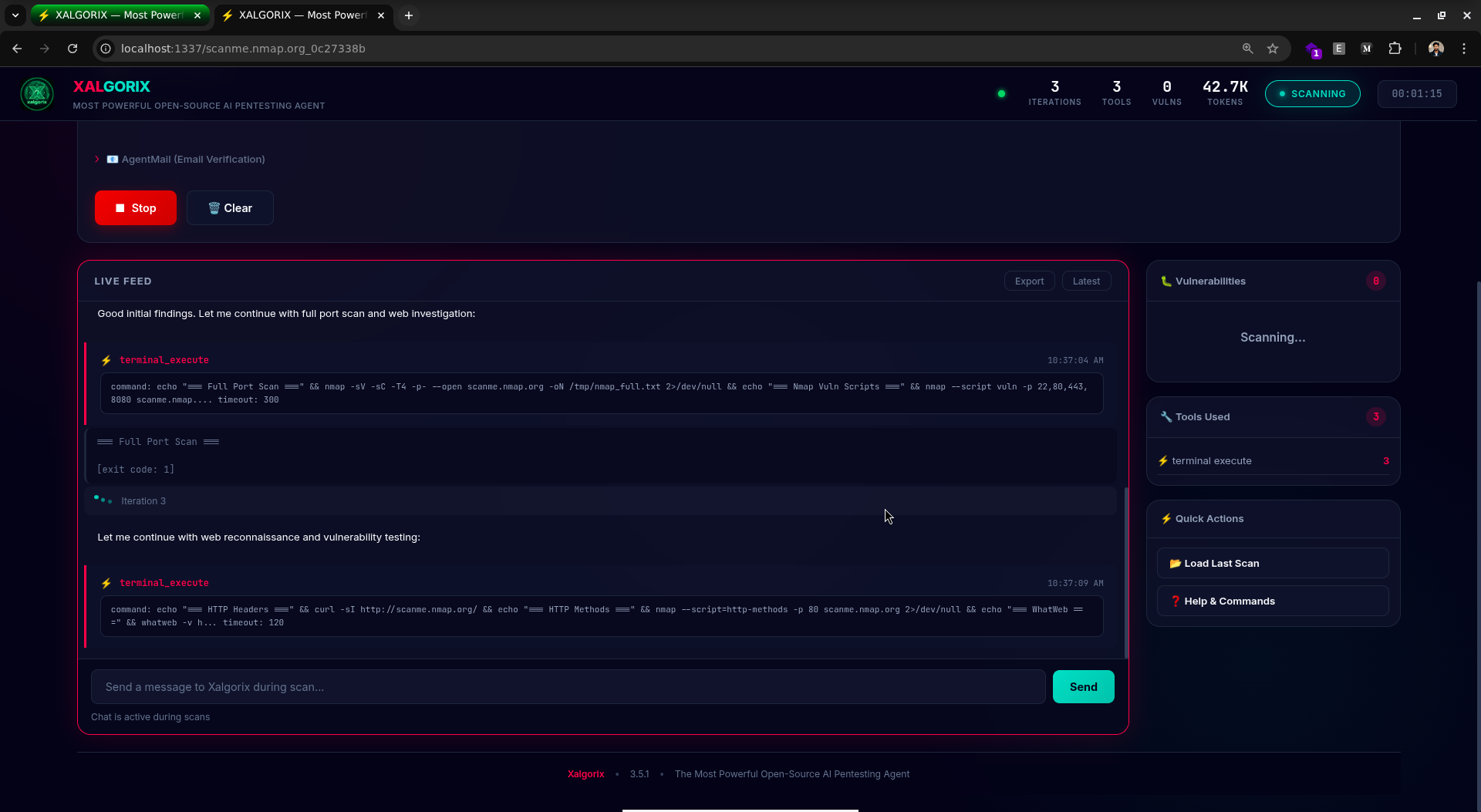Click the 10:37:09 AM timestamp
This screenshot has height=812, width=1481.
(1075, 583)
